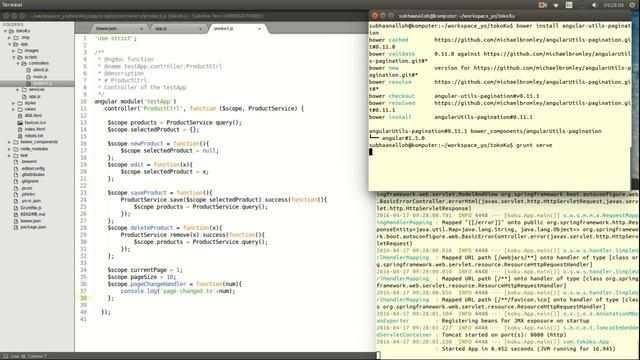Click the clock in the top panel
The image size is (640, 360).
(x=614, y=5)
